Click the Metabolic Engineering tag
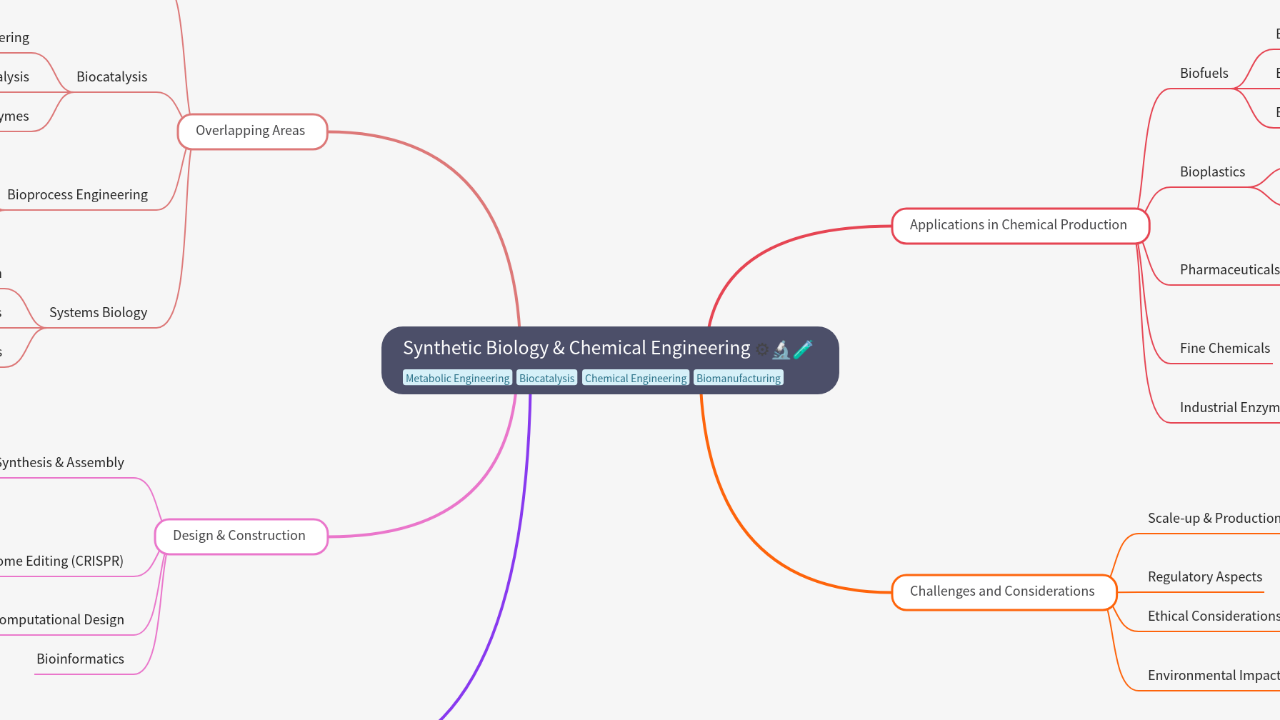 [x=458, y=378]
